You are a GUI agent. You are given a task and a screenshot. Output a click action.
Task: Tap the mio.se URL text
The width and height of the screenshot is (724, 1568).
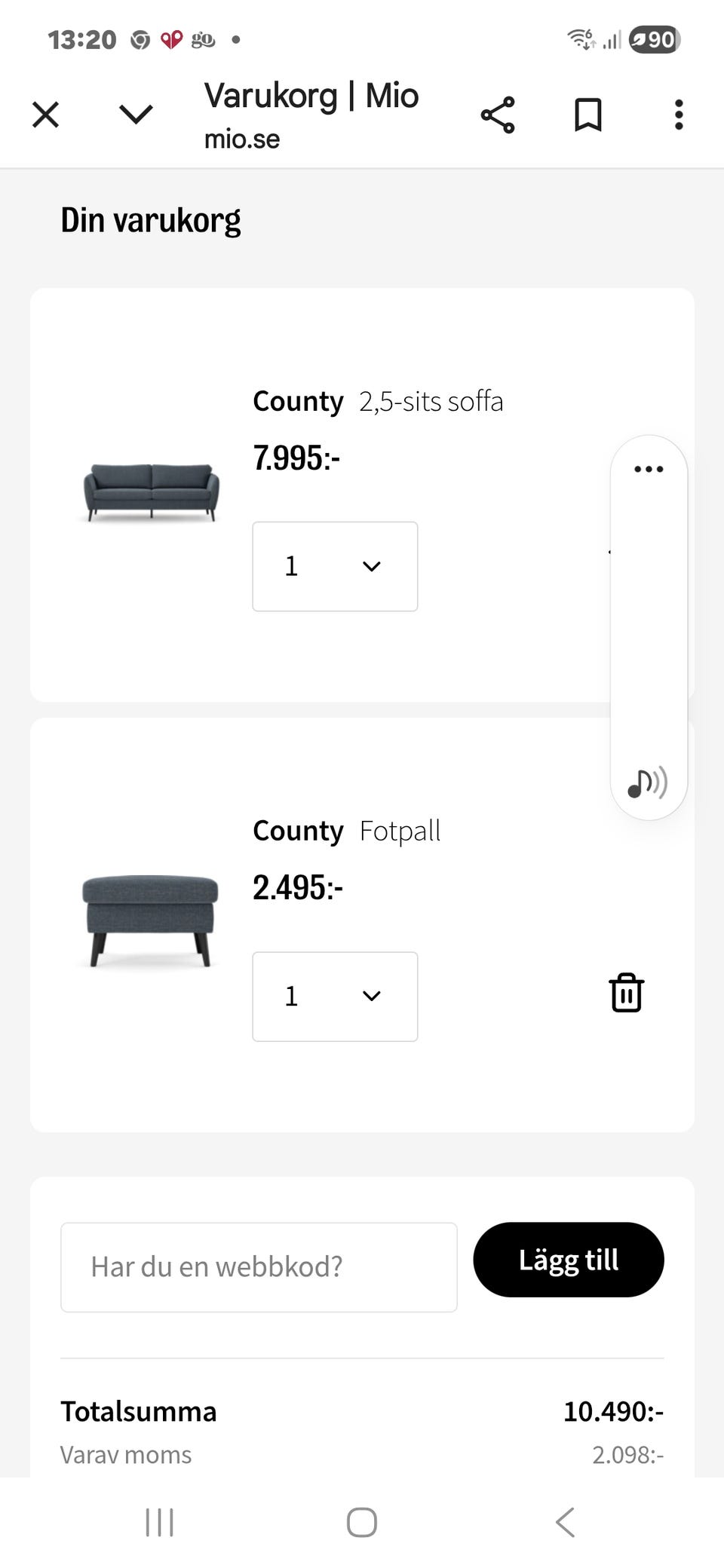[242, 139]
